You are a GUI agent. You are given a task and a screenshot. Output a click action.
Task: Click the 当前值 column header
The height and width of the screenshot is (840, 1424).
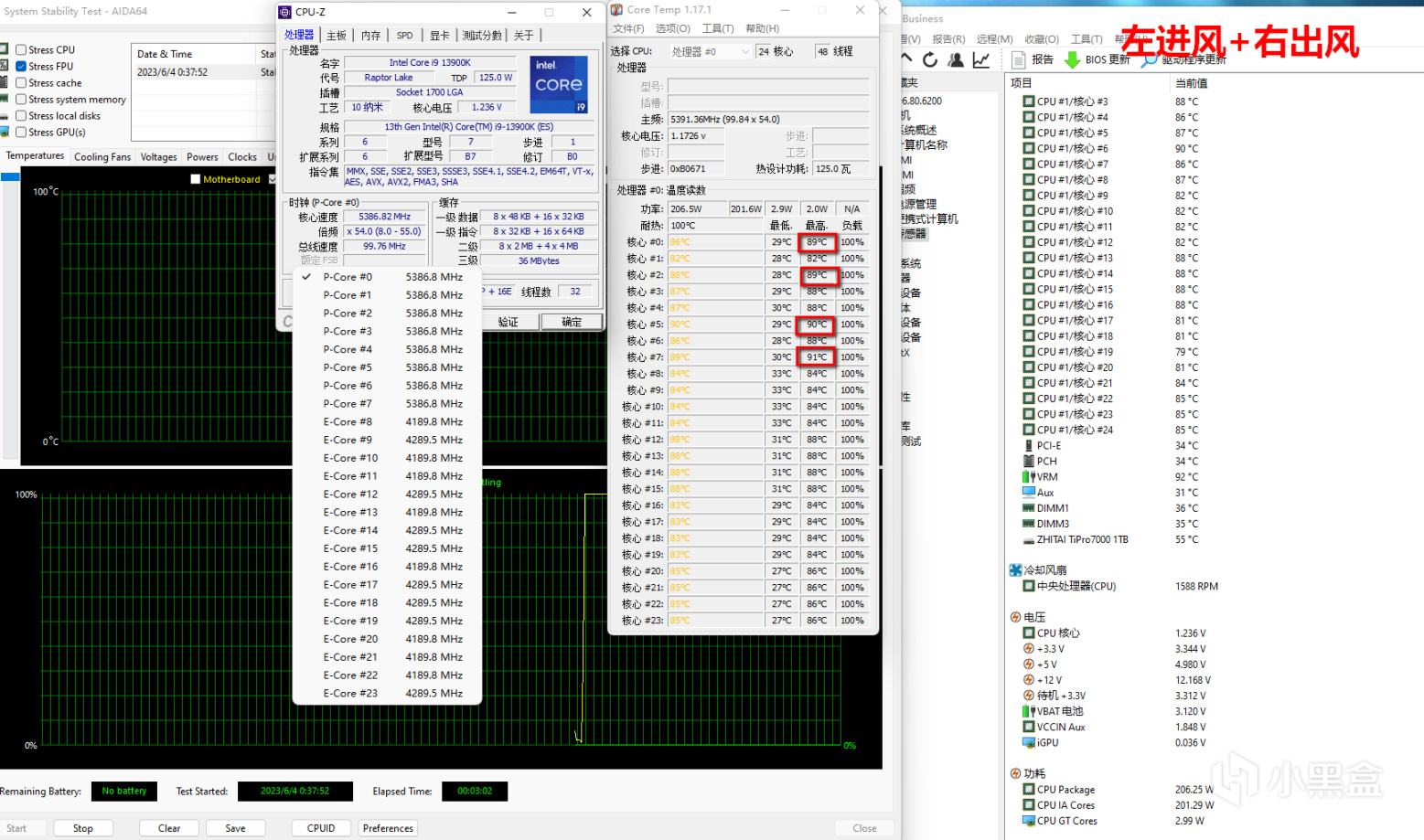(1191, 83)
